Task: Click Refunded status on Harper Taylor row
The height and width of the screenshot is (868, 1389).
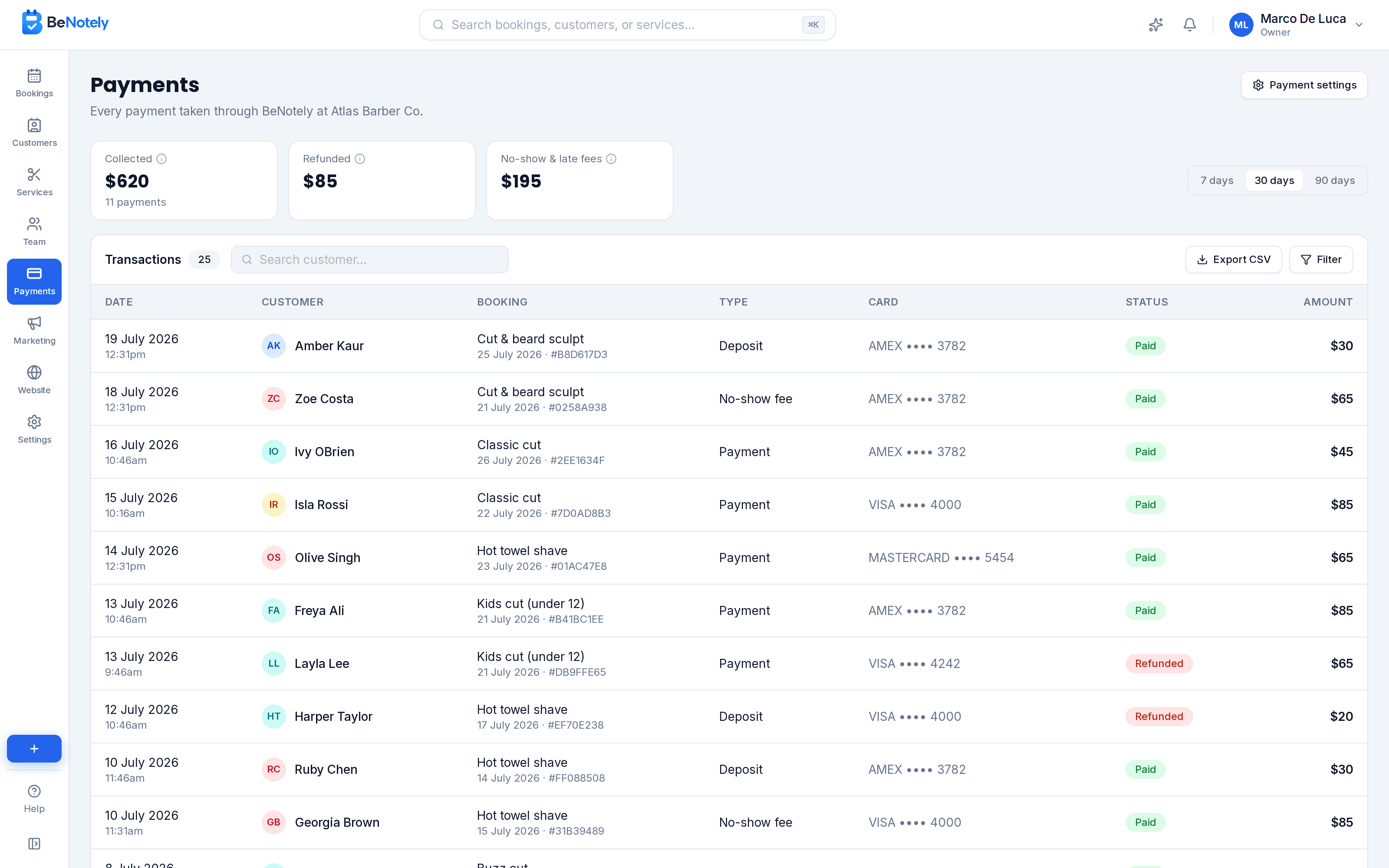Action: (1159, 716)
